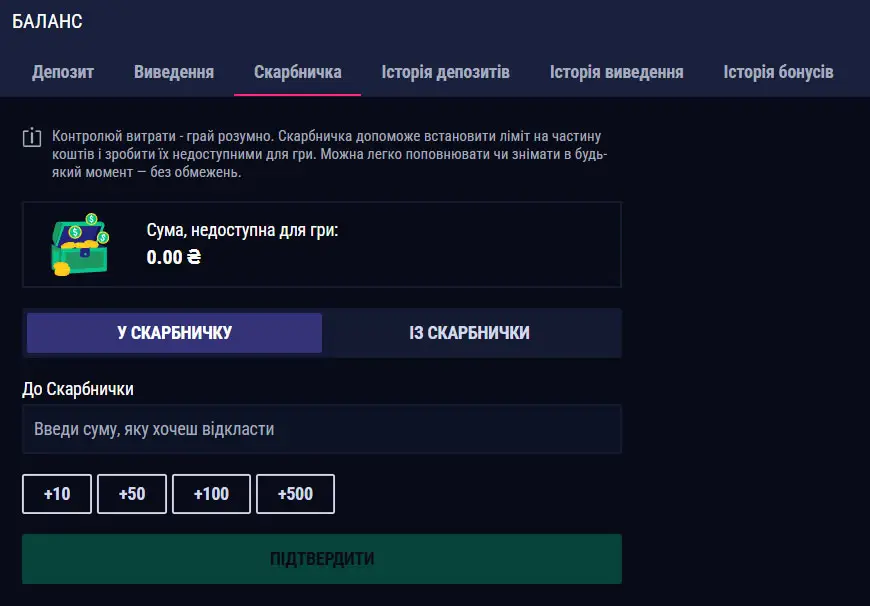Click the Сума недоступна для гри panel
The height and width of the screenshot is (606, 870).
pyautogui.click(x=322, y=243)
